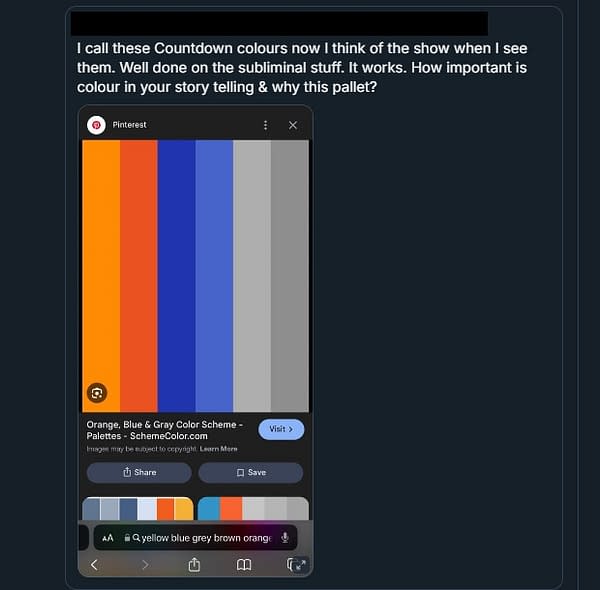Screen dimensions: 600x590
Task: Tap the AA text size control
Action: click(x=108, y=538)
